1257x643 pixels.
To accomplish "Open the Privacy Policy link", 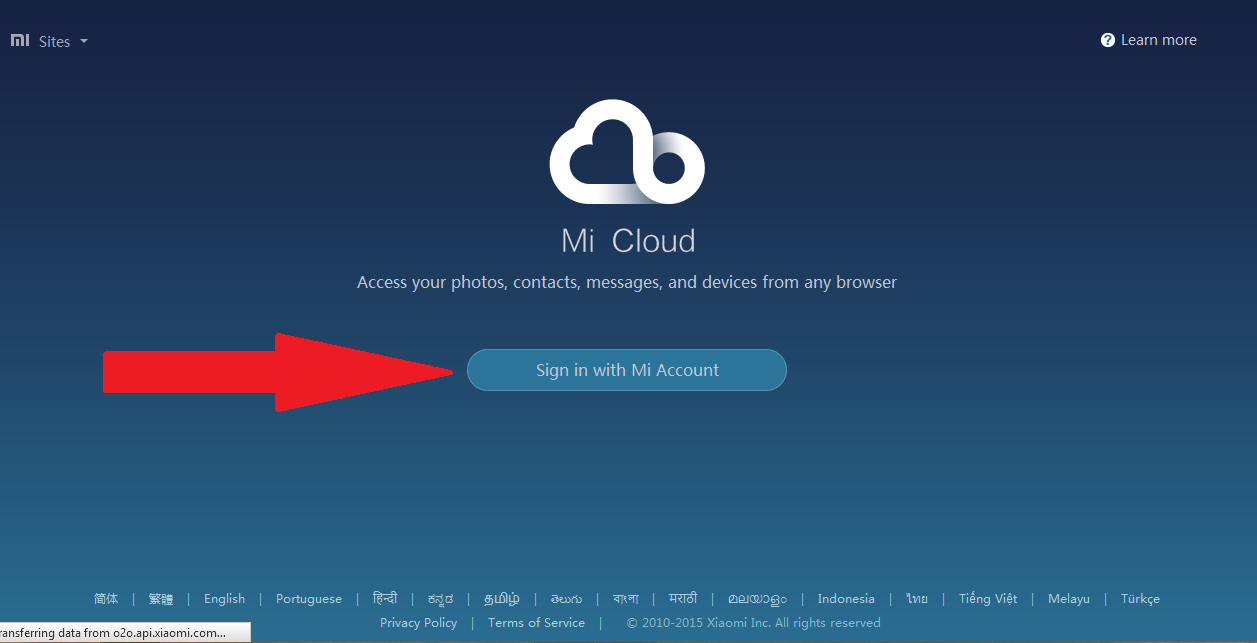I will (x=418, y=622).
